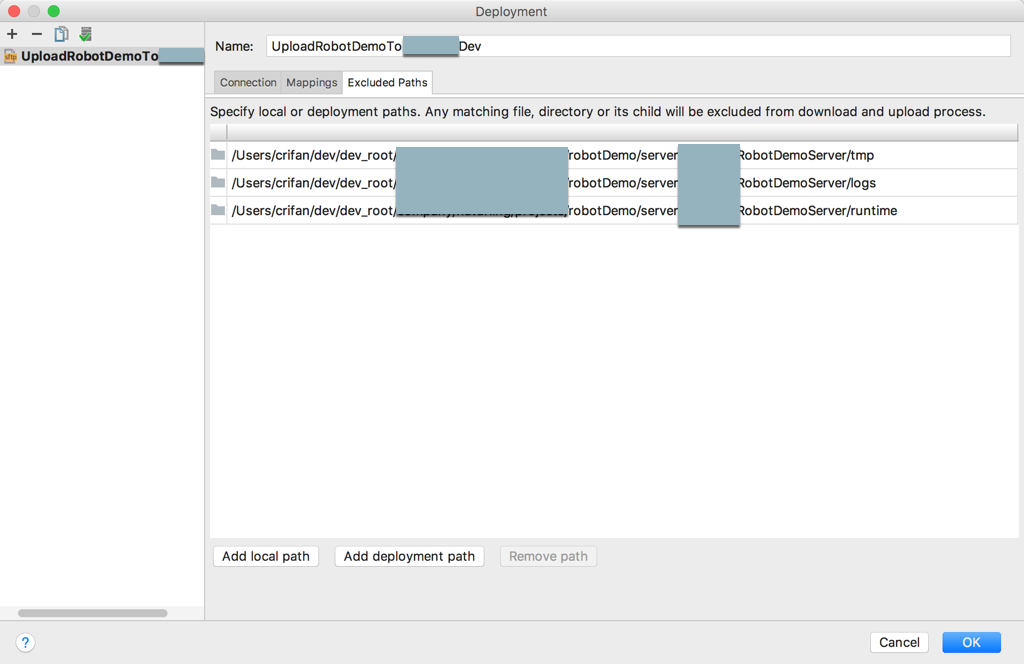Select the excluded path ending in RobotDemoServer/runtime
The width and height of the screenshot is (1024, 664).
(614, 210)
